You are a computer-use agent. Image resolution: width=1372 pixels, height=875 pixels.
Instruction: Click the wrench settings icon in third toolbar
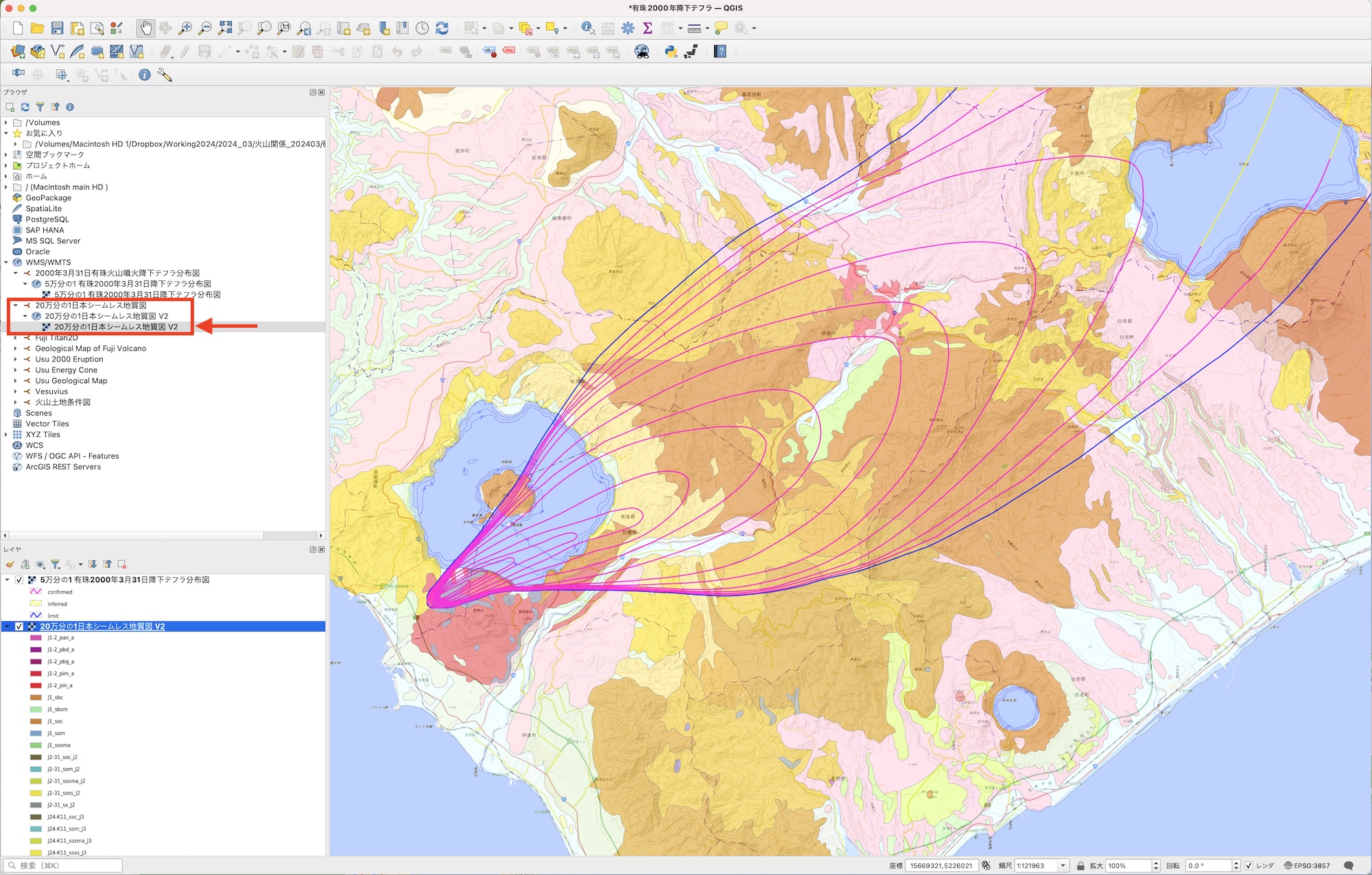click(165, 75)
